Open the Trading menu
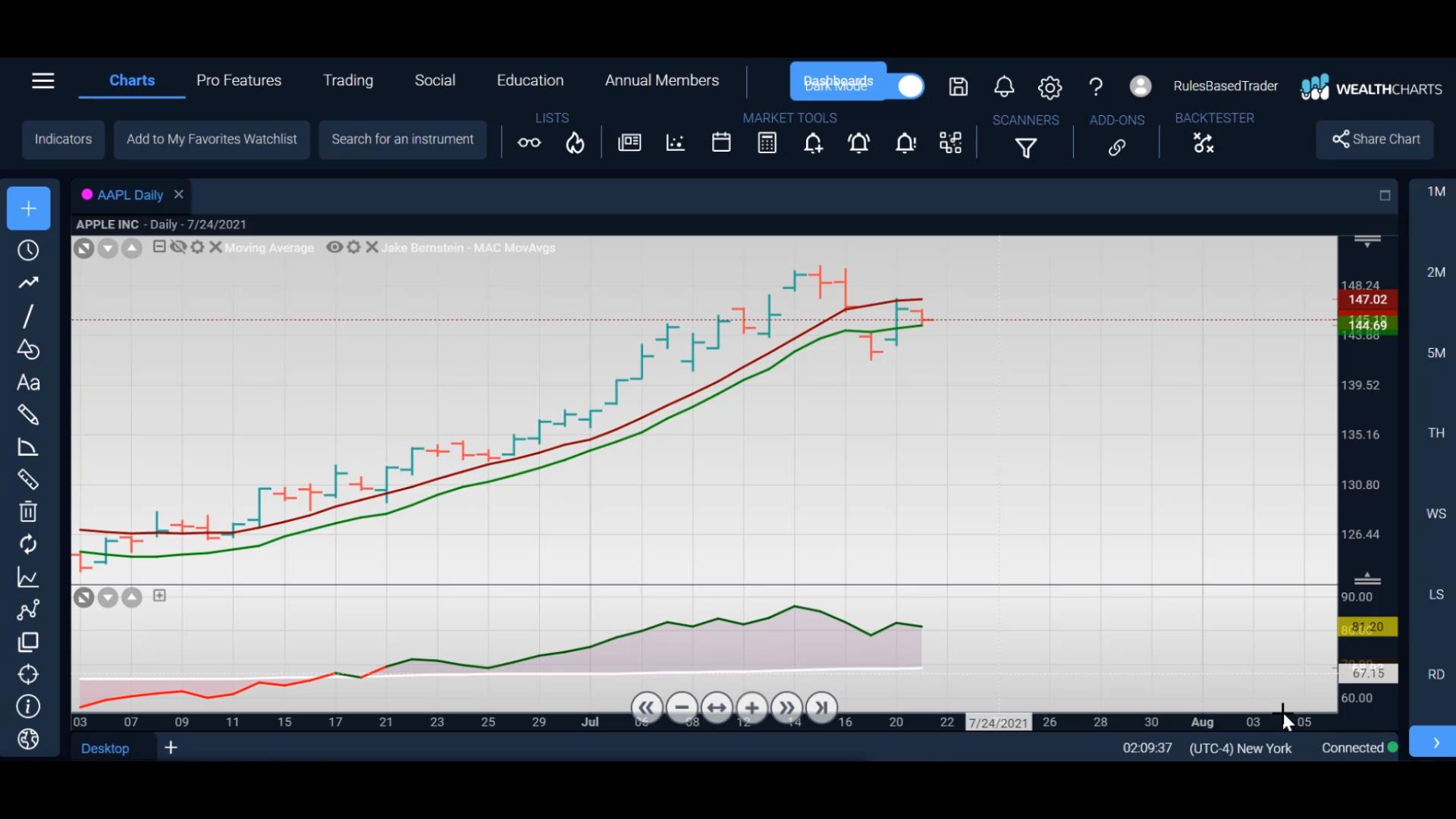The width and height of the screenshot is (1456, 819). click(348, 80)
